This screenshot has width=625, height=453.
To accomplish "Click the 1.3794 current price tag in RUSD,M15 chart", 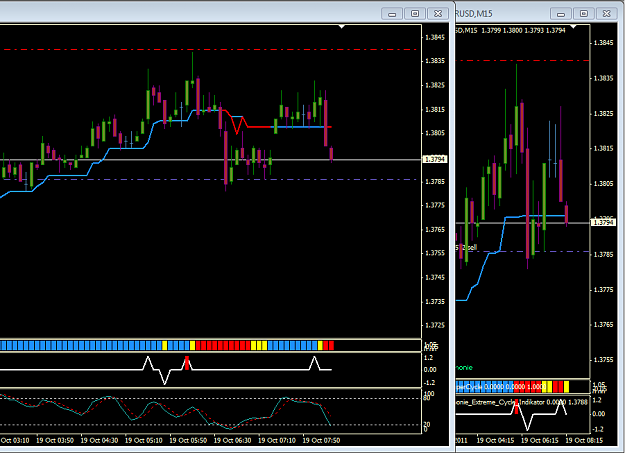I will point(603,222).
